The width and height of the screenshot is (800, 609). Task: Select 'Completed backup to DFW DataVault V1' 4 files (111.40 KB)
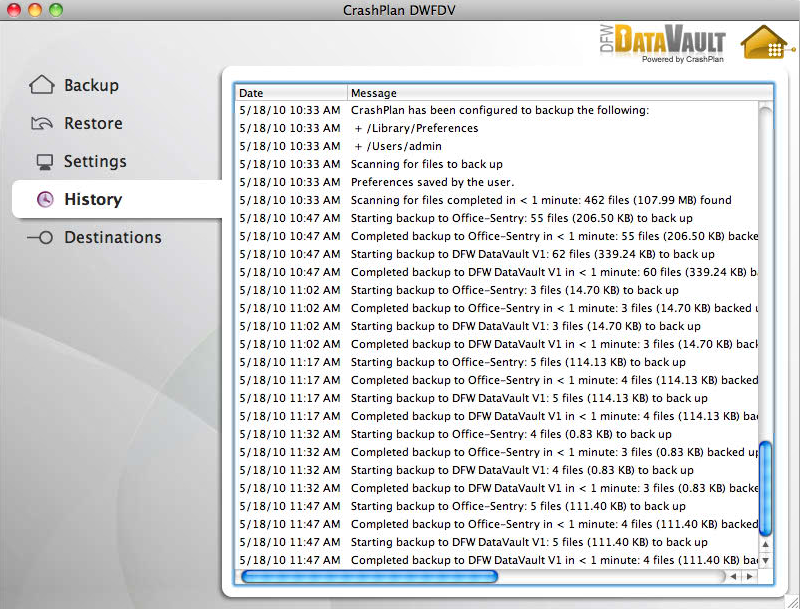(x=497, y=560)
